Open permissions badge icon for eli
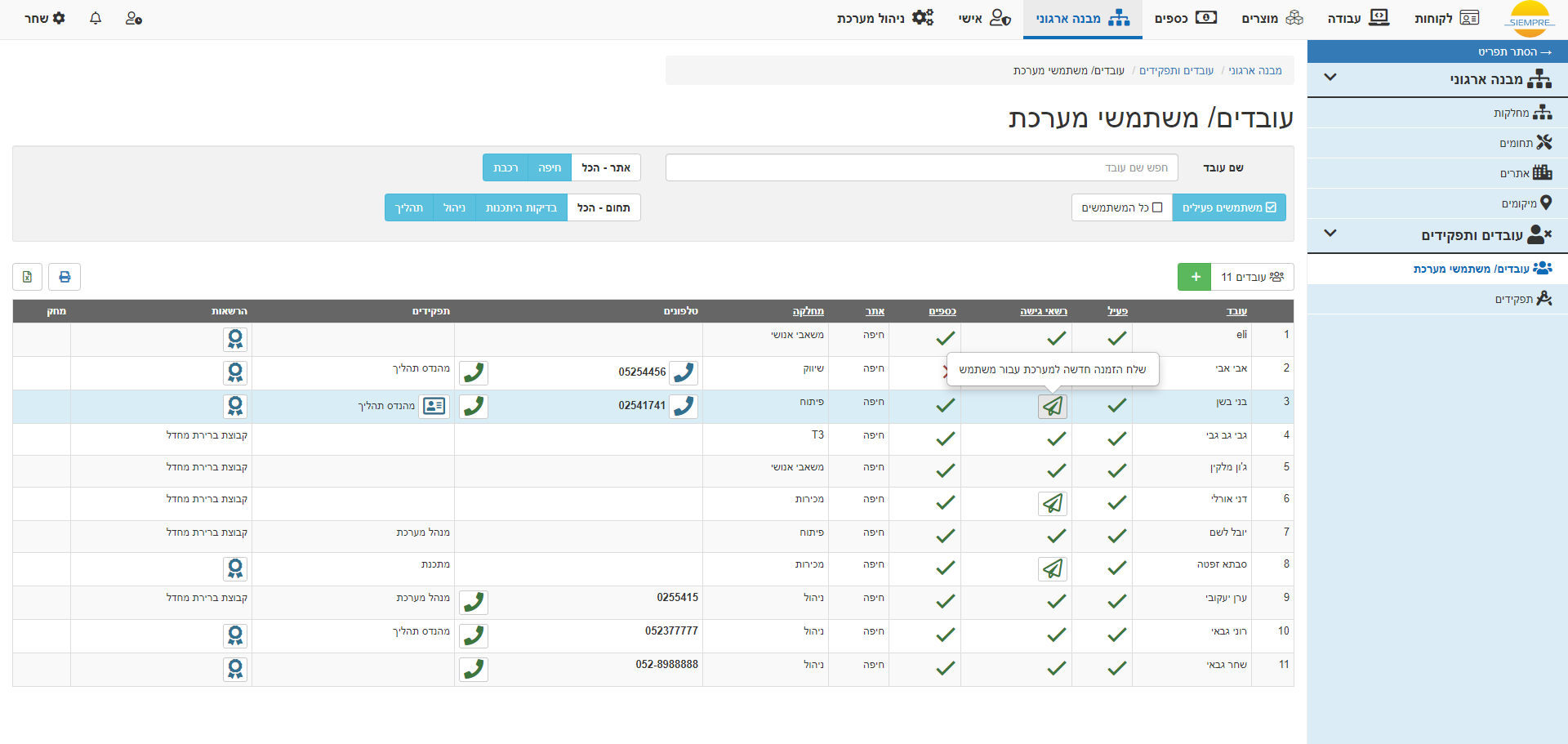Image resolution: width=1568 pixels, height=744 pixels. [235, 339]
